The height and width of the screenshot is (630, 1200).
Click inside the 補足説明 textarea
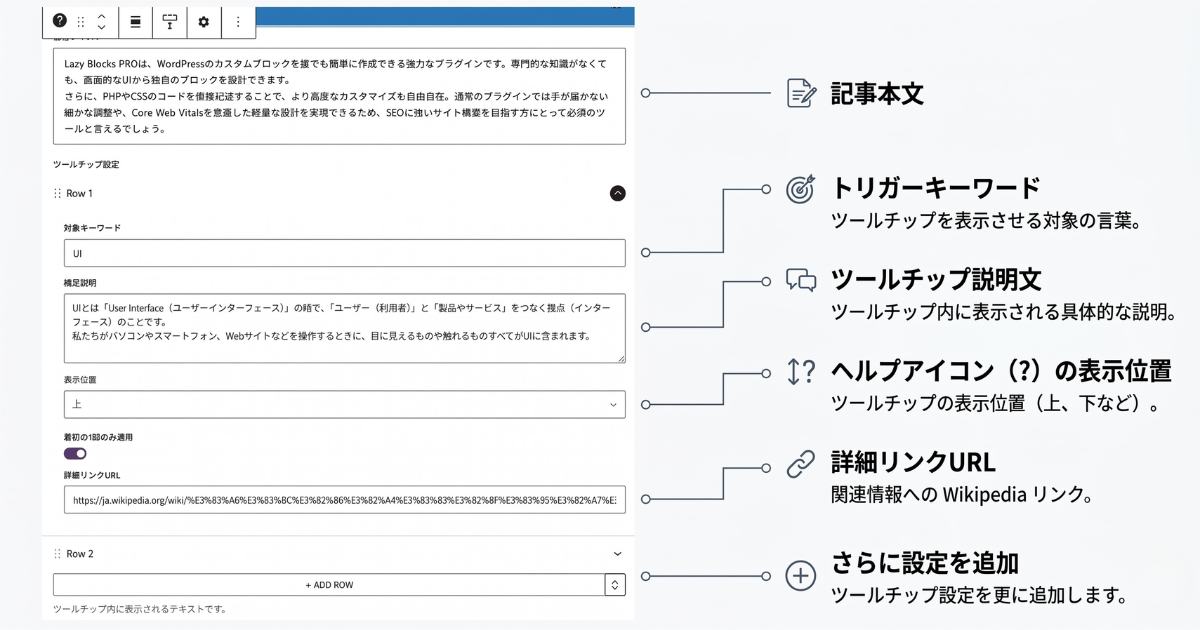coord(344,328)
